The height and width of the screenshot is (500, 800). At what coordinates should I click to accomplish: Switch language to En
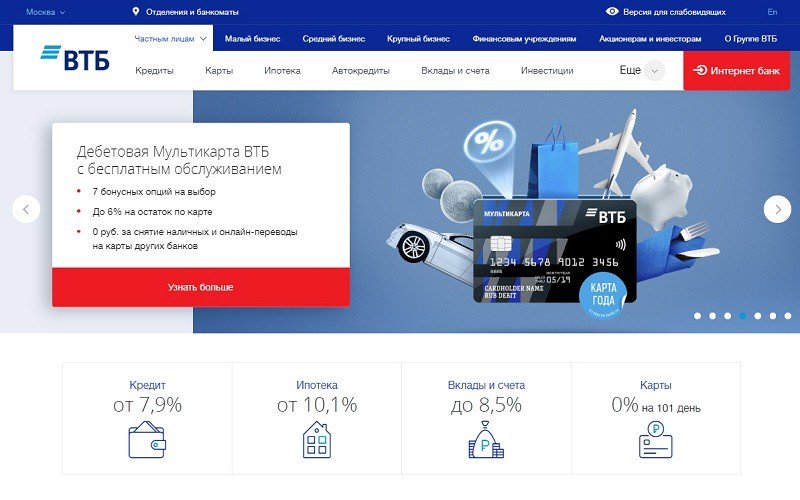tap(772, 12)
